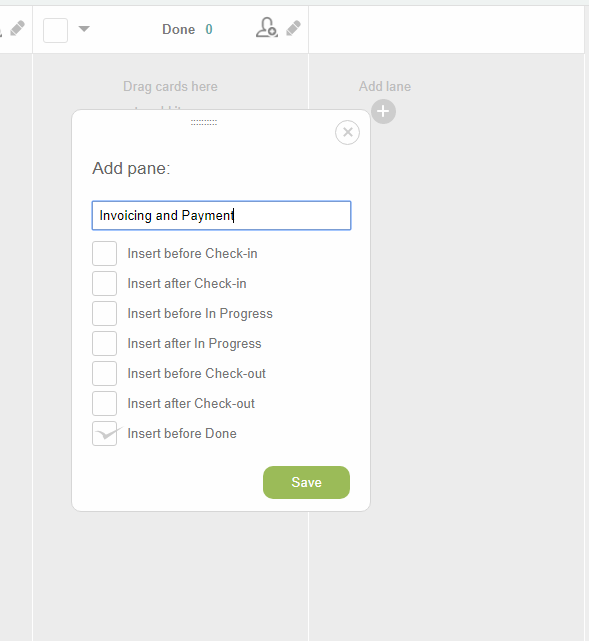
Task: Uncheck Insert before Done
Action: [x=104, y=433]
